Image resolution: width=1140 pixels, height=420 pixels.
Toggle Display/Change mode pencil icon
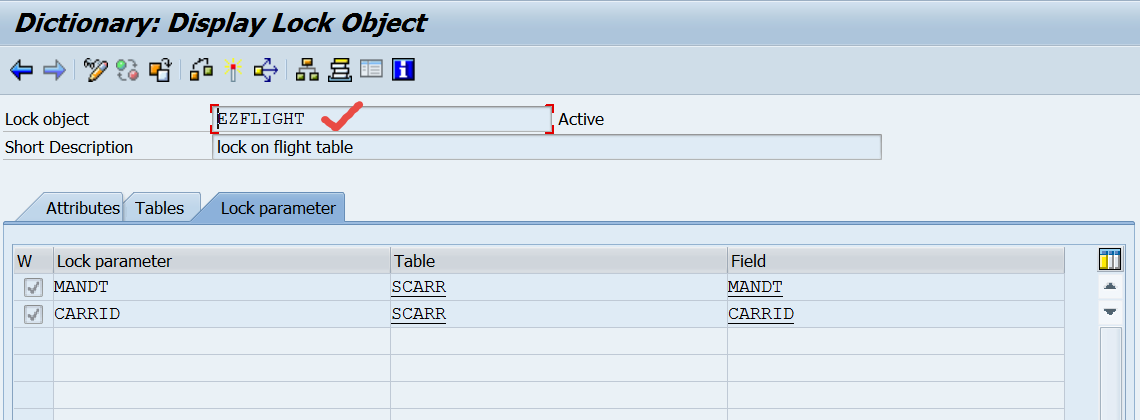tap(96, 70)
